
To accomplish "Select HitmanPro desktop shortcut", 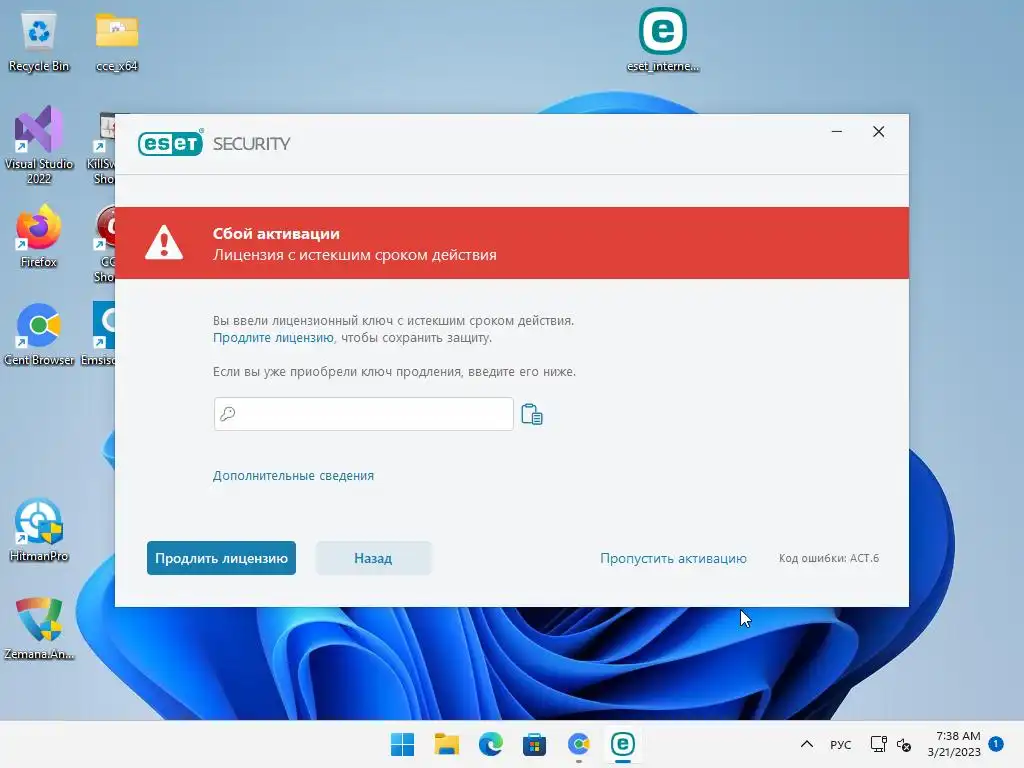I will (39, 530).
